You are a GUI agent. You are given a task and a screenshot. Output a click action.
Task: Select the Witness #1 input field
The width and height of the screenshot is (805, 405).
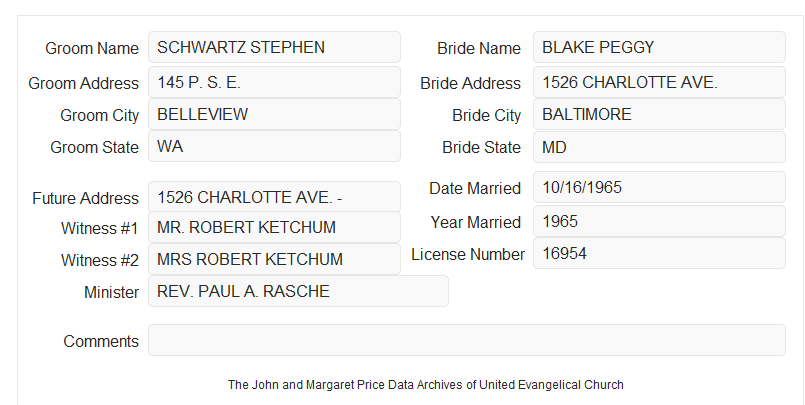click(x=274, y=227)
